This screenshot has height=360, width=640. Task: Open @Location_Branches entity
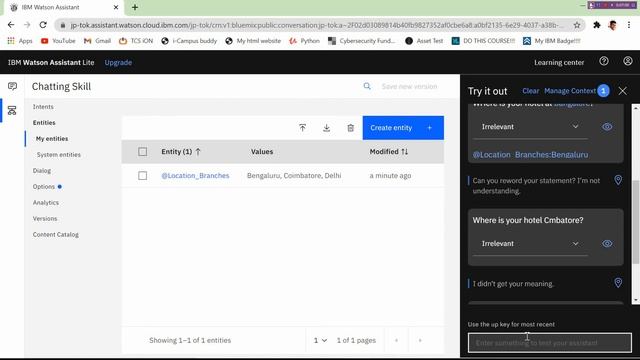tap(195, 176)
